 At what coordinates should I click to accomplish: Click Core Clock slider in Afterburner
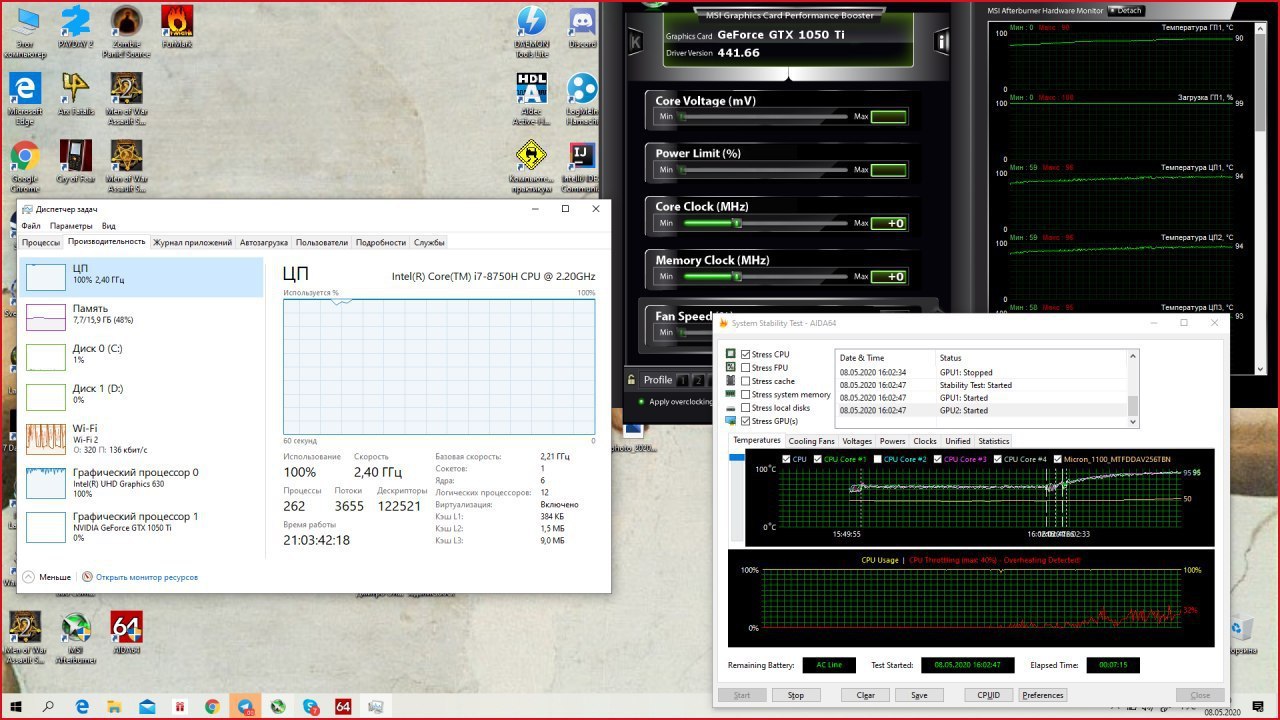(x=764, y=223)
